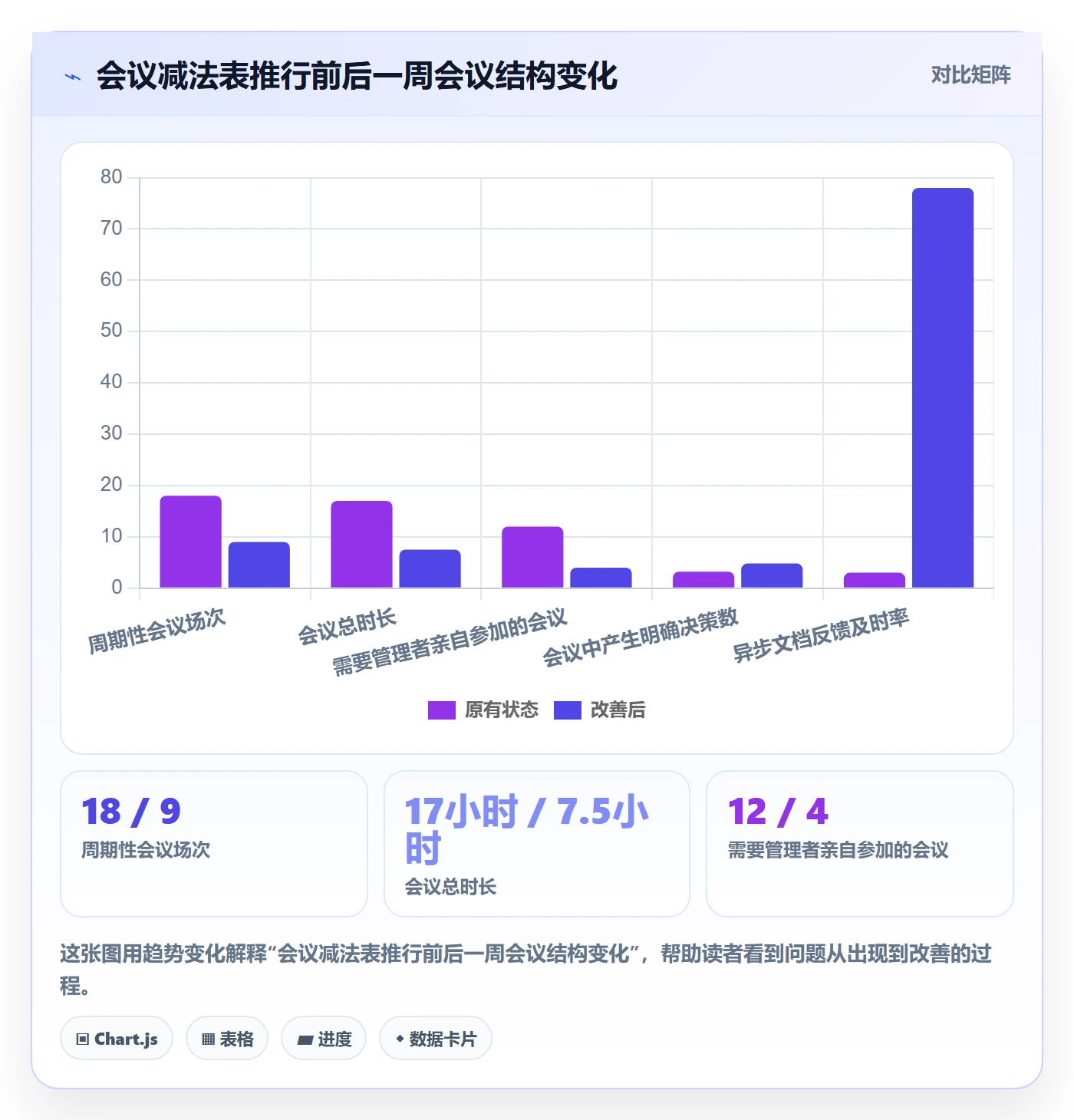Screen dimensions: 1074x1120
Task: Click the lightning icon beside the title
Action: tap(73, 77)
